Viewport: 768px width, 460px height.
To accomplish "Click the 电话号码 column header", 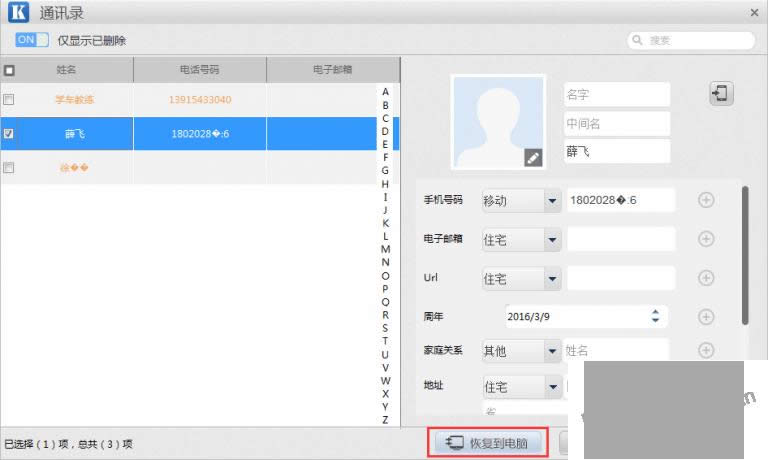I will tap(200, 70).
